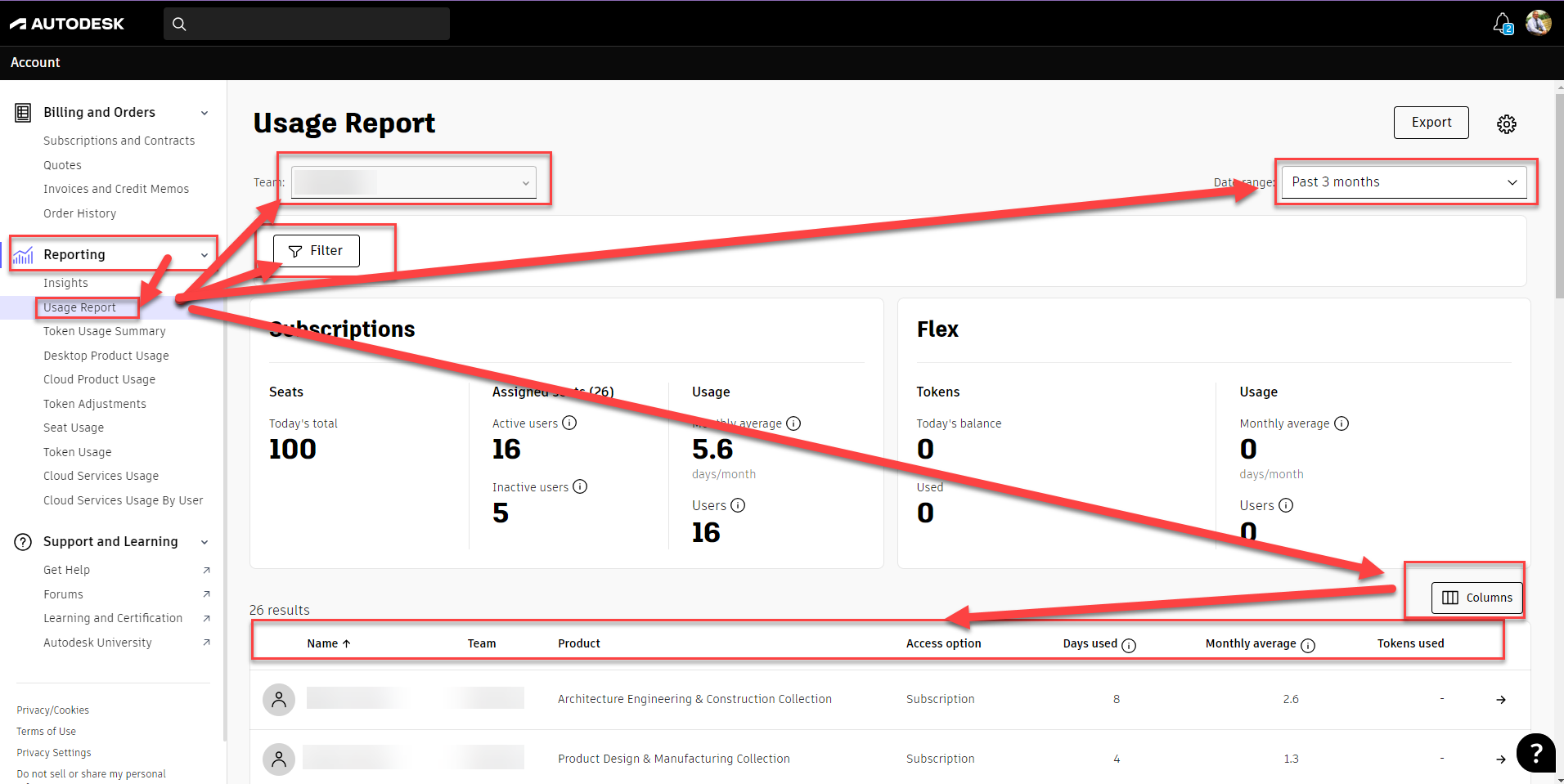Viewport: 1564px width, 784px height.
Task: Show info for Flex Users
Action: 1286,505
